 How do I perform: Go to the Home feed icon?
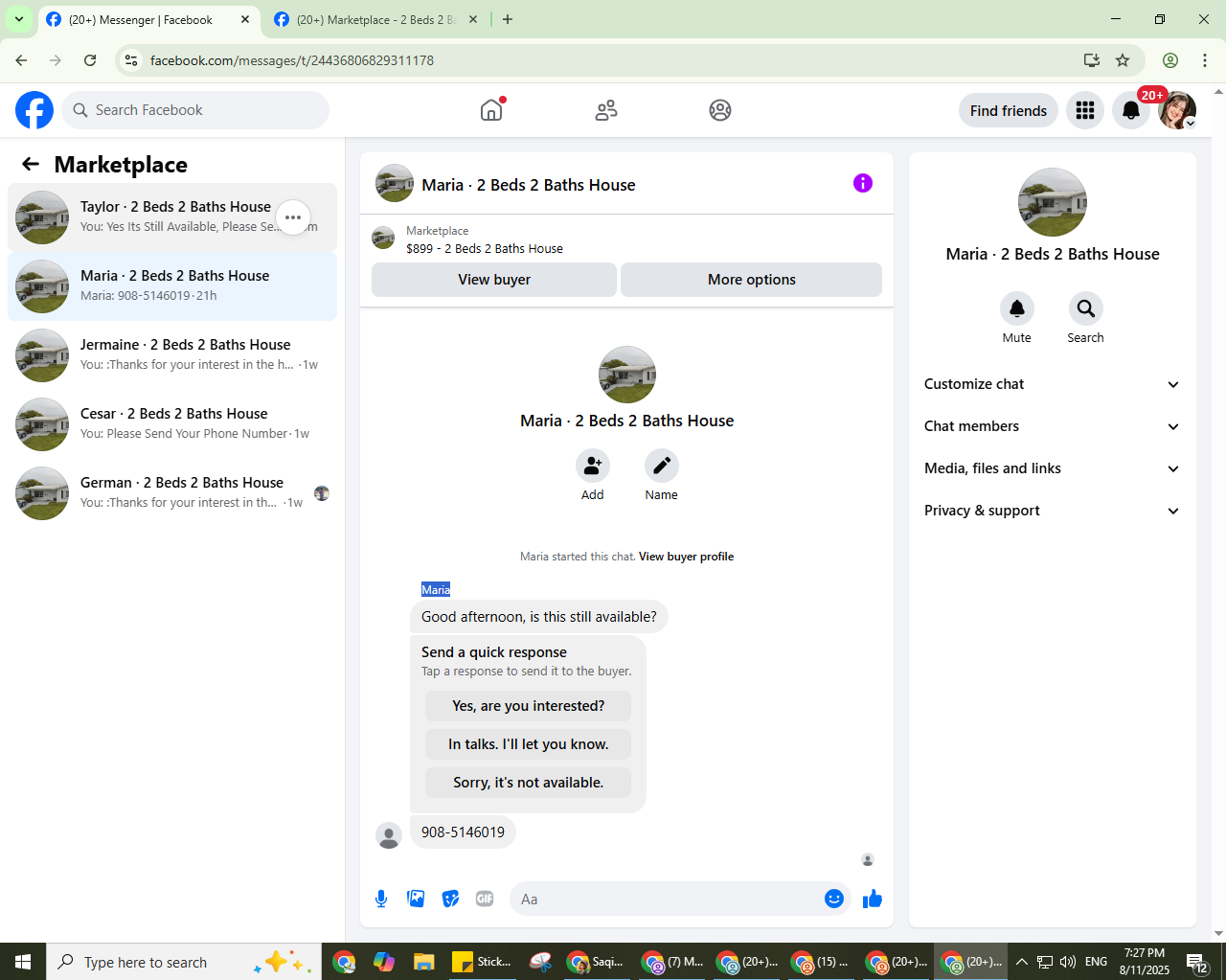point(491,110)
